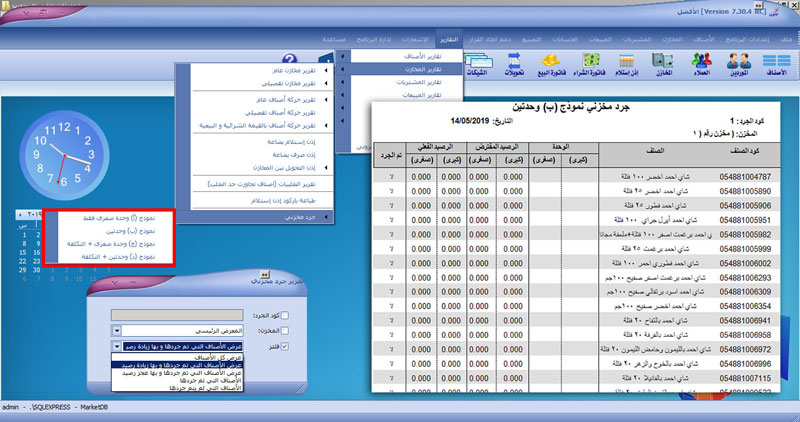800x422 pixels.
Task: Open the الإشعارات menu
Action: pos(415,39)
